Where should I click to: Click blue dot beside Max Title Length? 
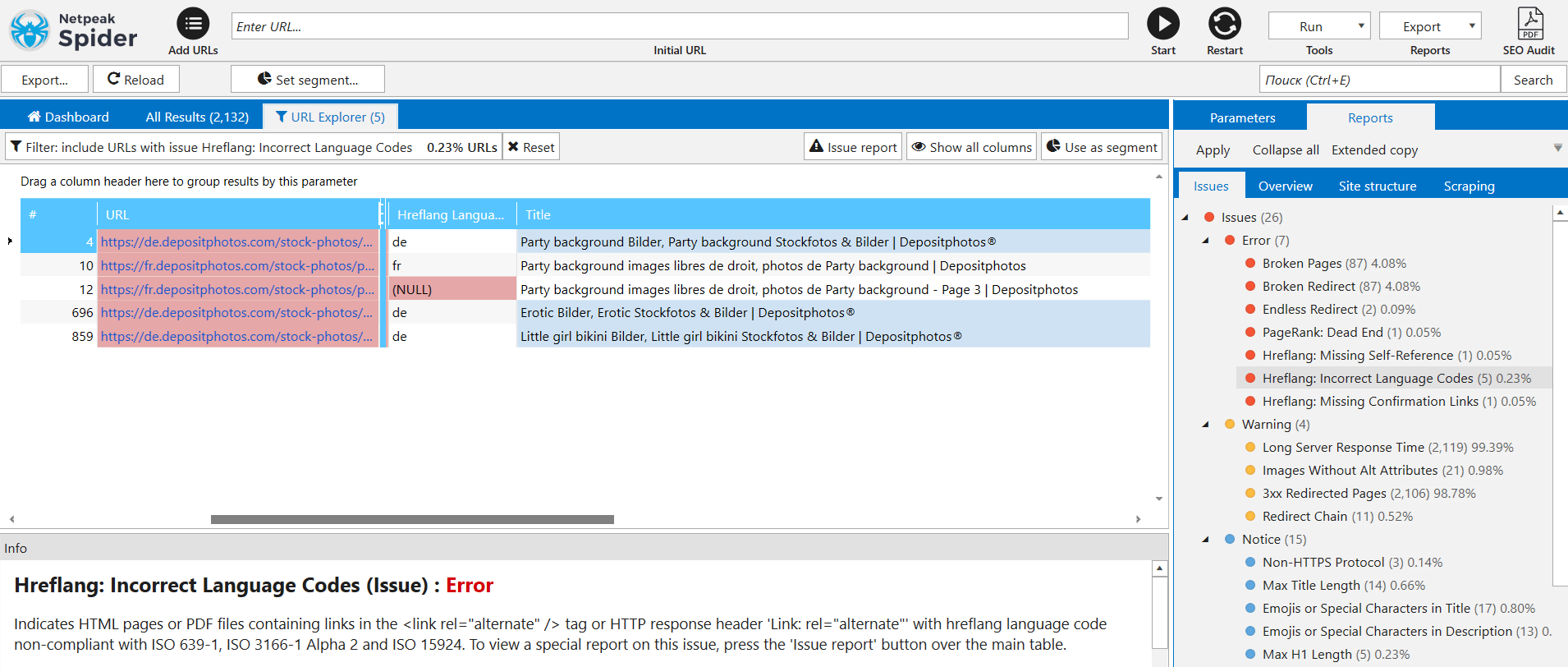1250,586
